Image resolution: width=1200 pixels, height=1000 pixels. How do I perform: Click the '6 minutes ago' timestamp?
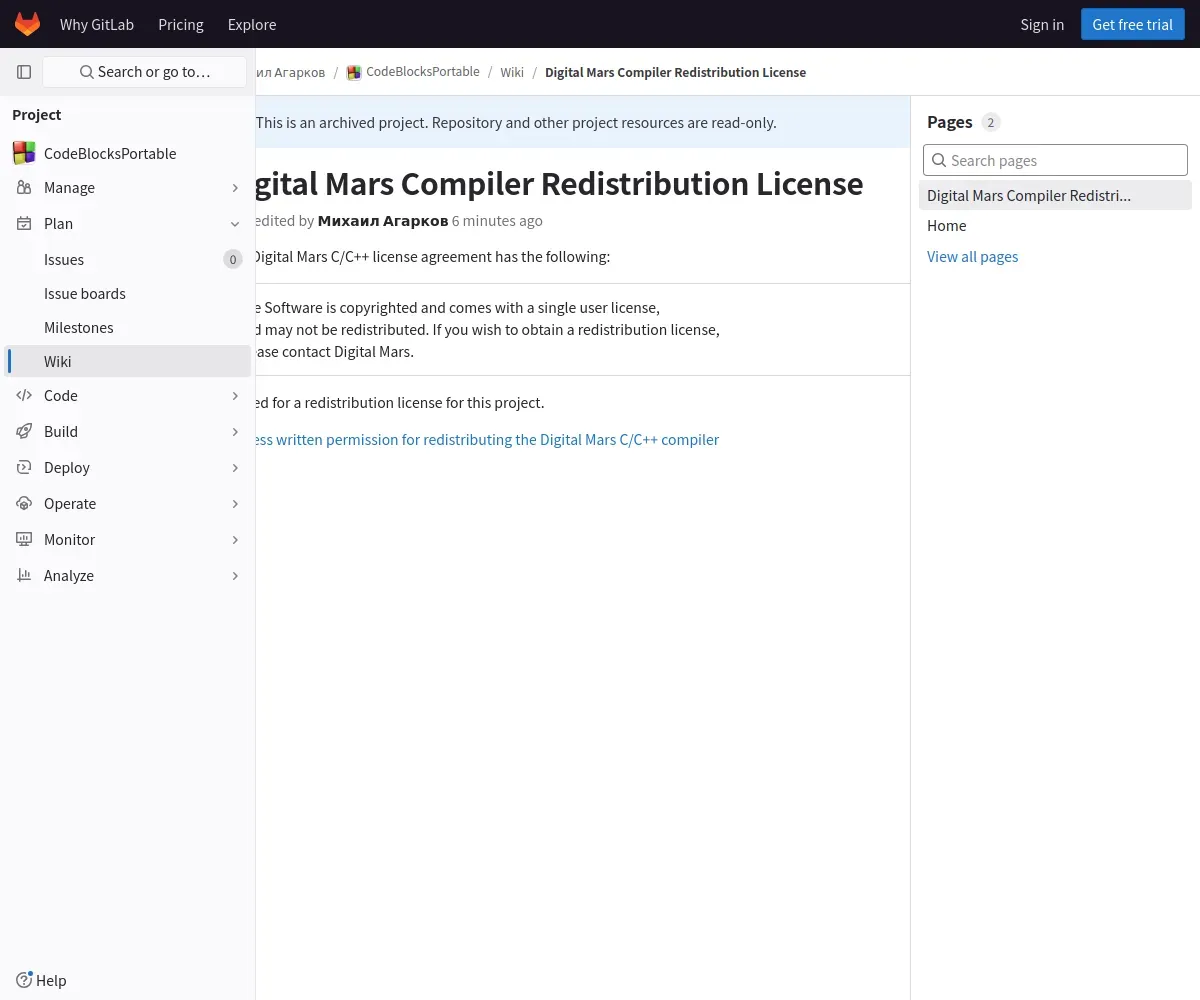click(497, 220)
